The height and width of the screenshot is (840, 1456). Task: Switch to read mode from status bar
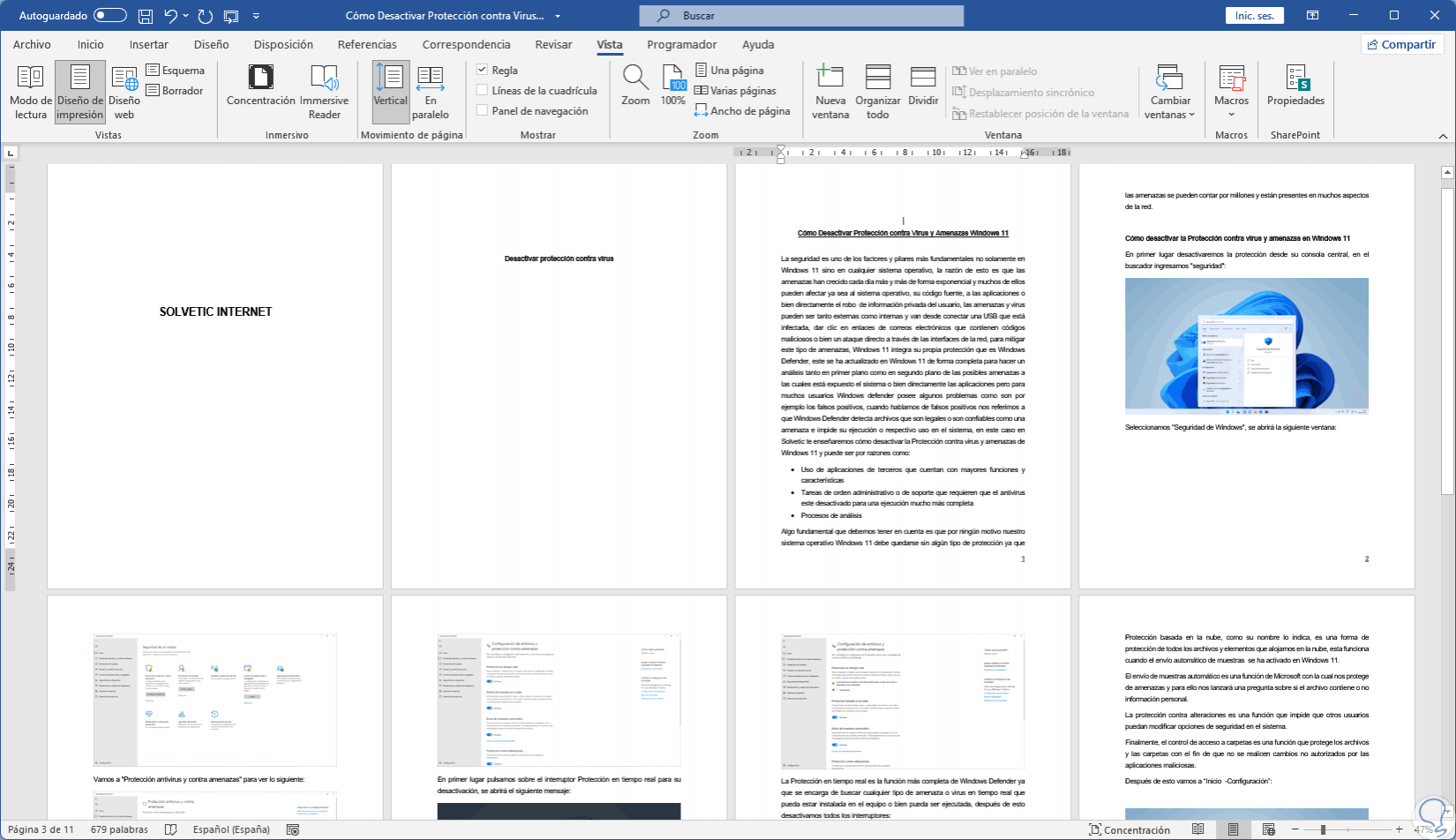tap(1197, 829)
